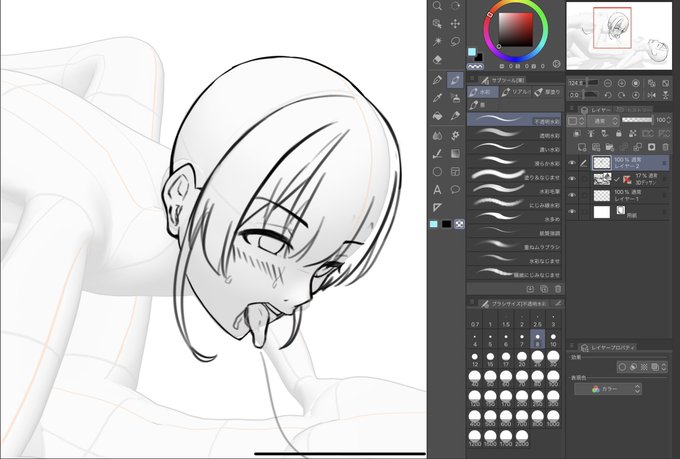Select the Ruler triangle tool

click(437, 207)
